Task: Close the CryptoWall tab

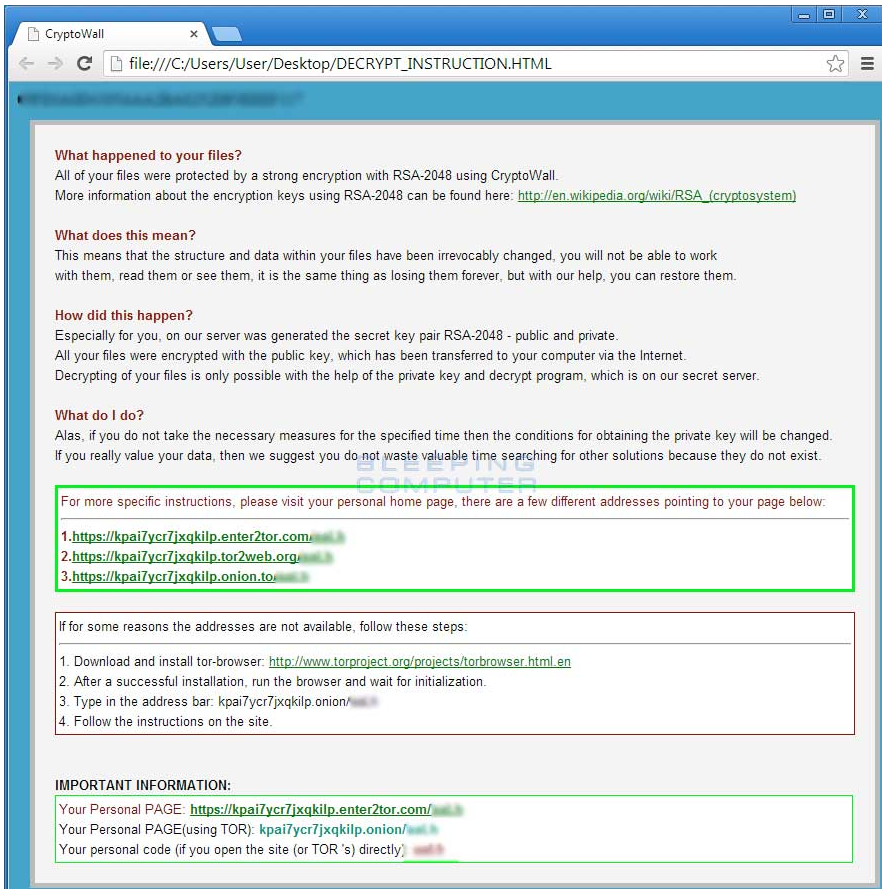Action: [194, 34]
